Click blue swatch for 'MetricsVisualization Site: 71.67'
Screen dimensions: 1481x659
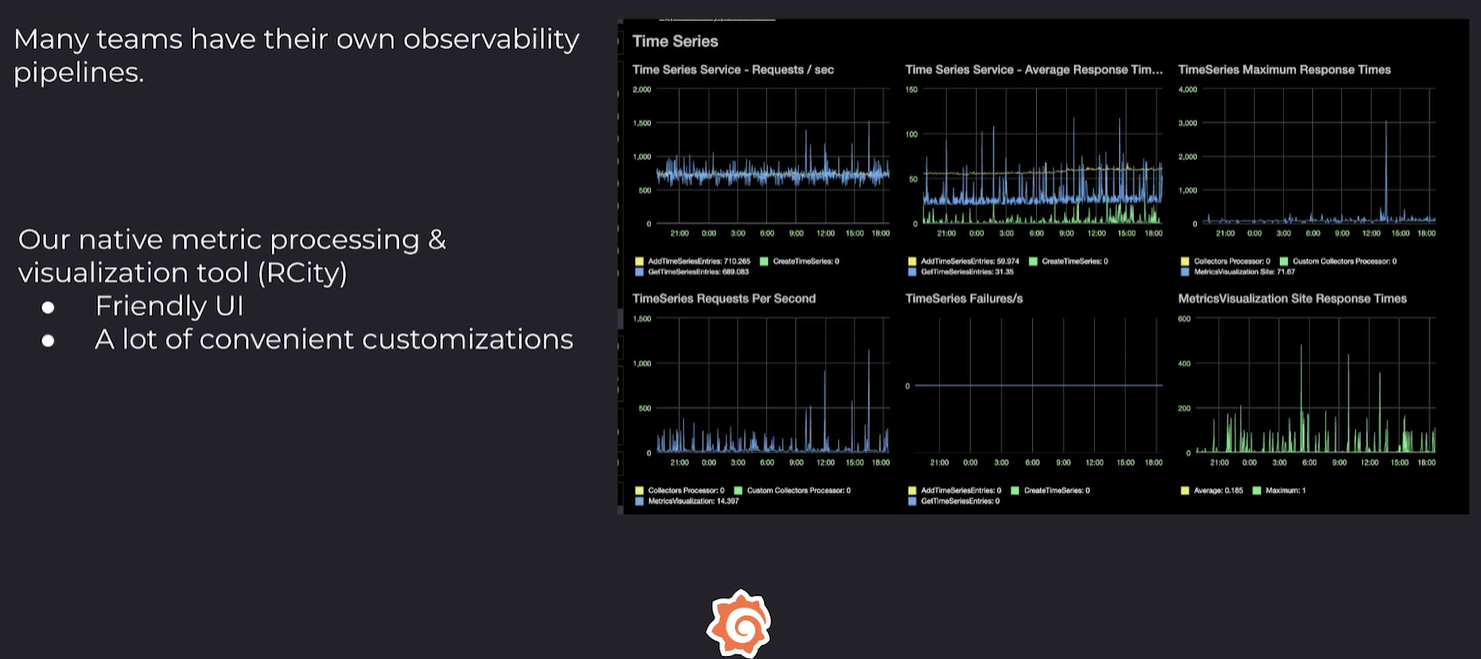pyautogui.click(x=1185, y=272)
